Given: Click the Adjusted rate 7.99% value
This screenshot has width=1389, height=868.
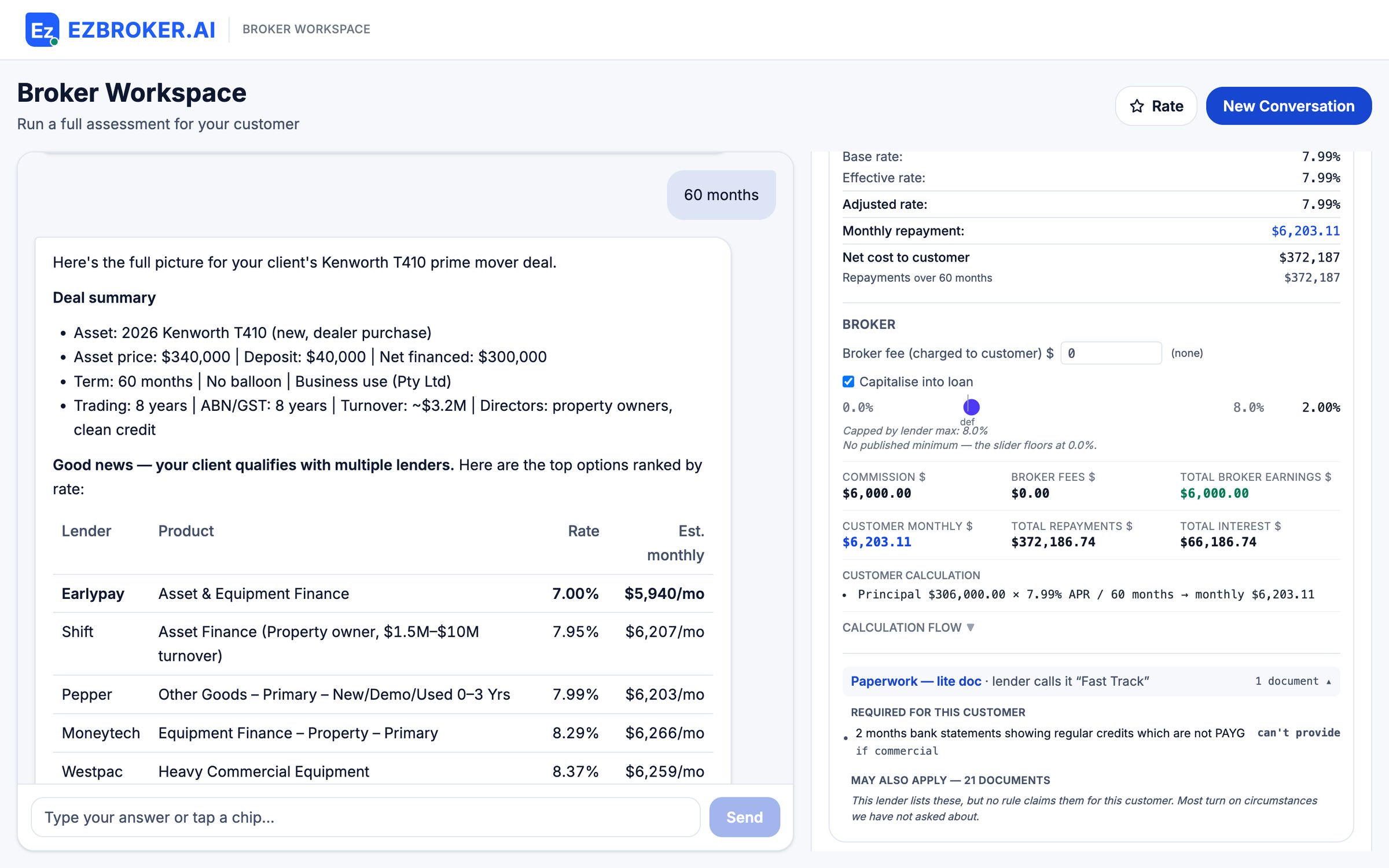Looking at the screenshot, I should pos(1321,204).
